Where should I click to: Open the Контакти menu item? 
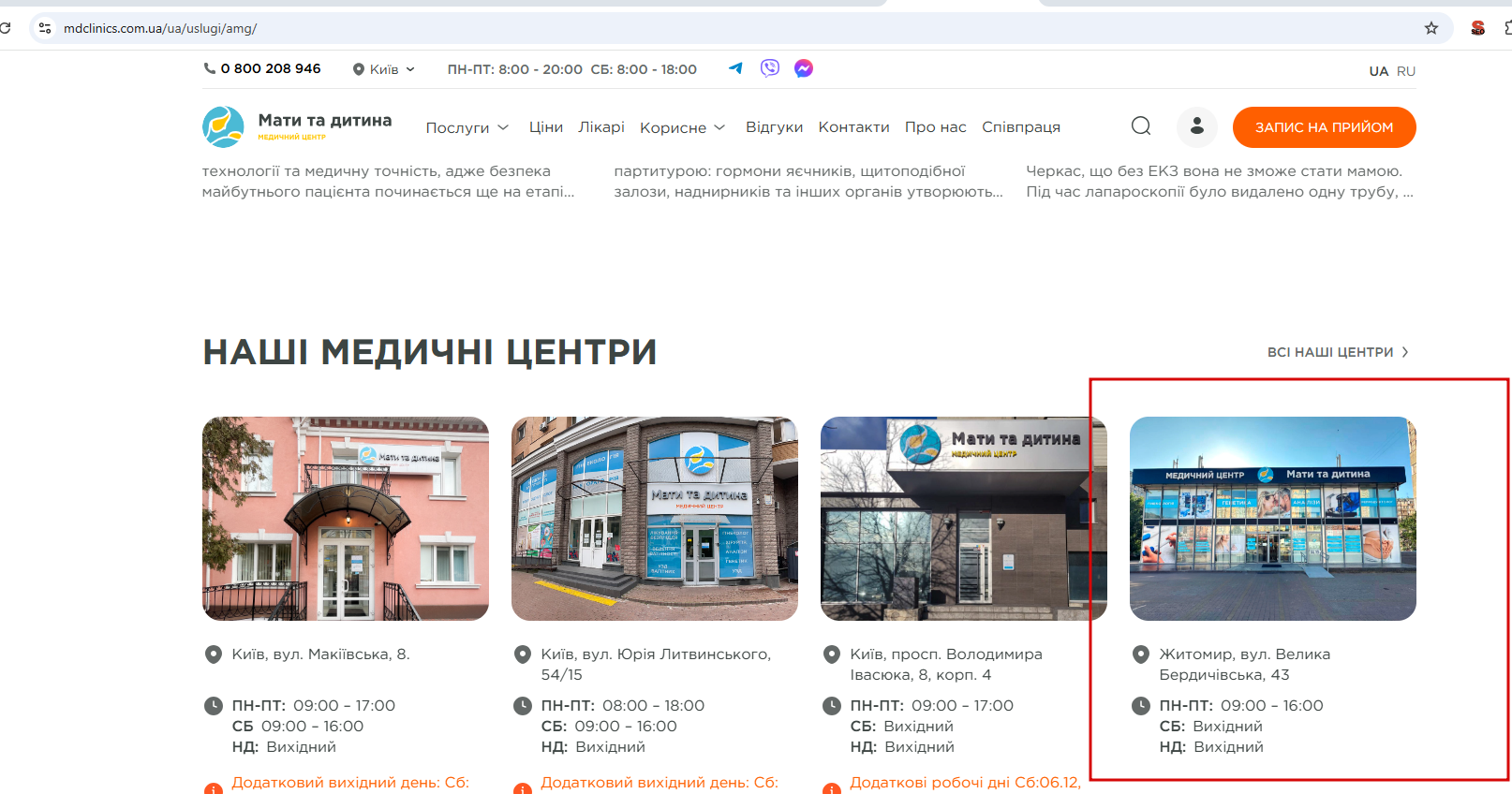[854, 126]
